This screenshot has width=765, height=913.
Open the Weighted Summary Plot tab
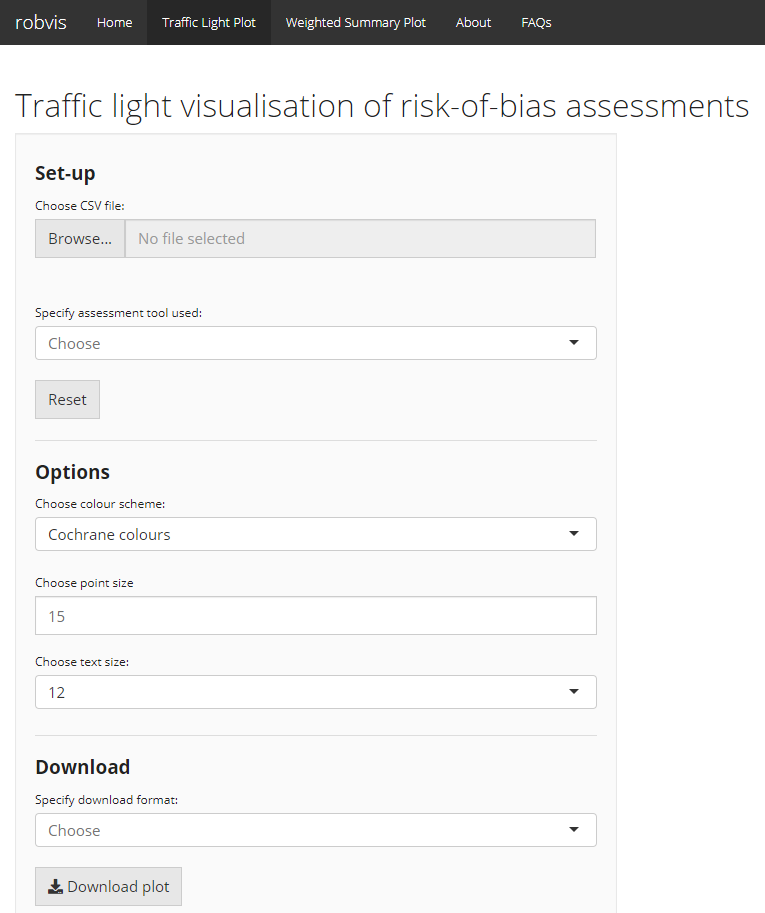(x=356, y=22)
